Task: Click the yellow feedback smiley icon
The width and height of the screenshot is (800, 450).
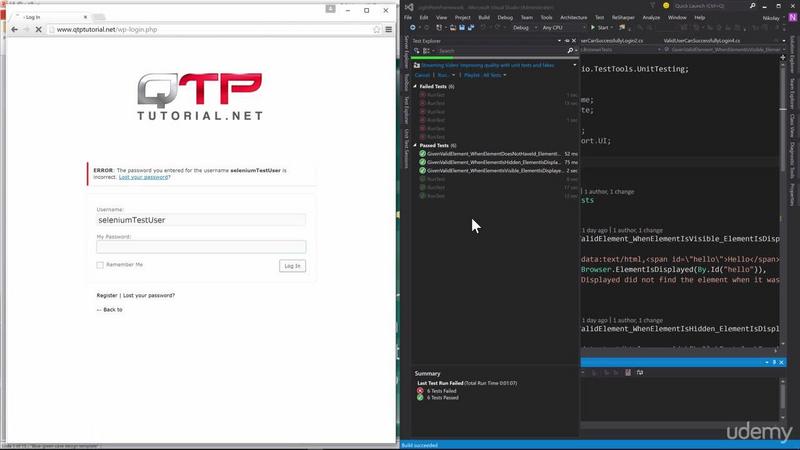Action: click(666, 6)
